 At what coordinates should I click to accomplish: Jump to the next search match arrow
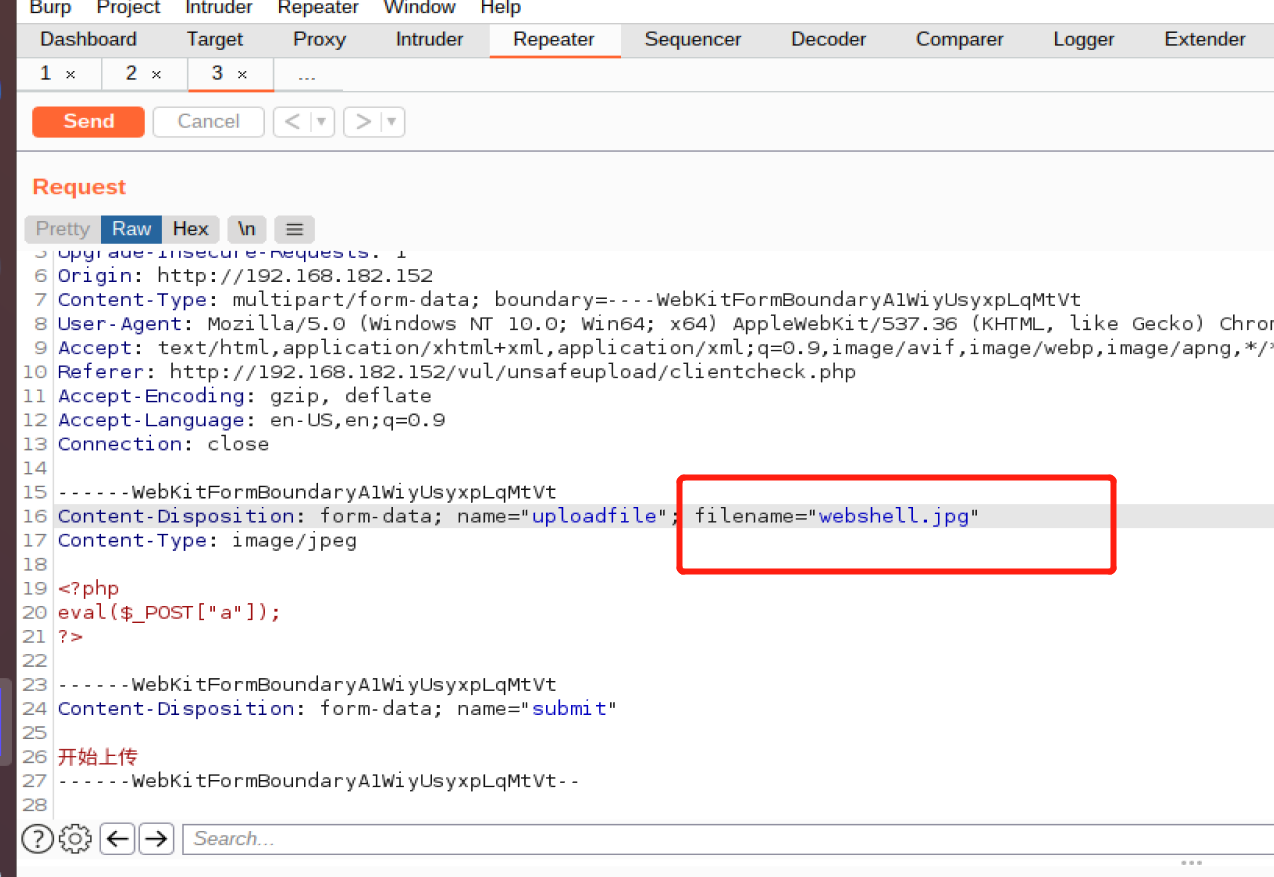point(156,838)
